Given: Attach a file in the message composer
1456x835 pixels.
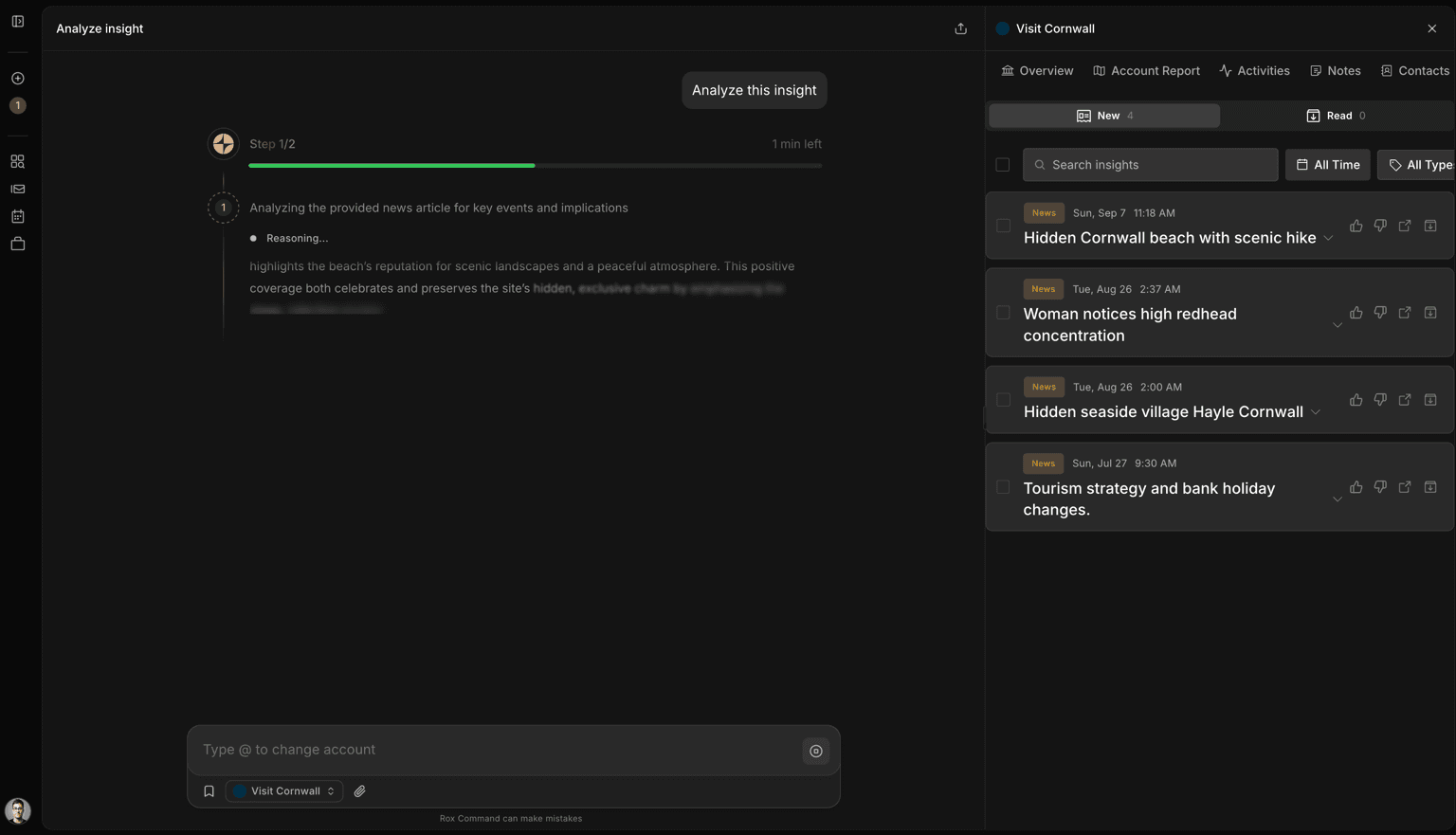Looking at the screenshot, I should (x=359, y=790).
